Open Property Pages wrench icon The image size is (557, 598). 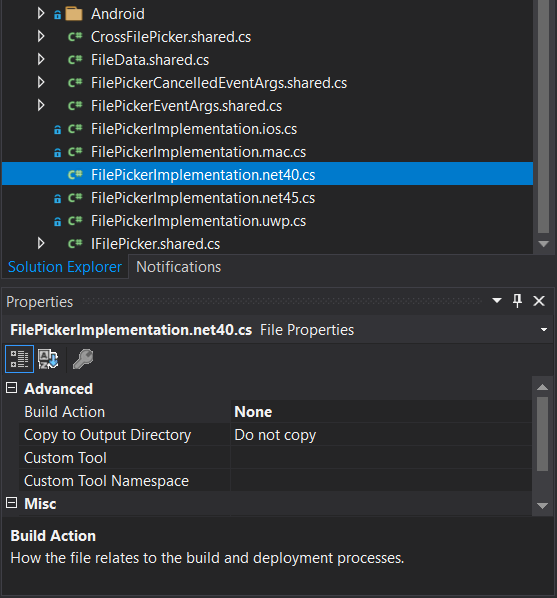pos(83,359)
